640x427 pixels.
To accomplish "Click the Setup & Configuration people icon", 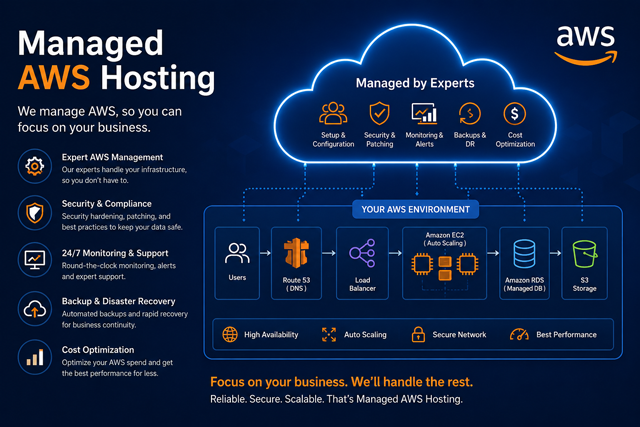I will tap(333, 113).
